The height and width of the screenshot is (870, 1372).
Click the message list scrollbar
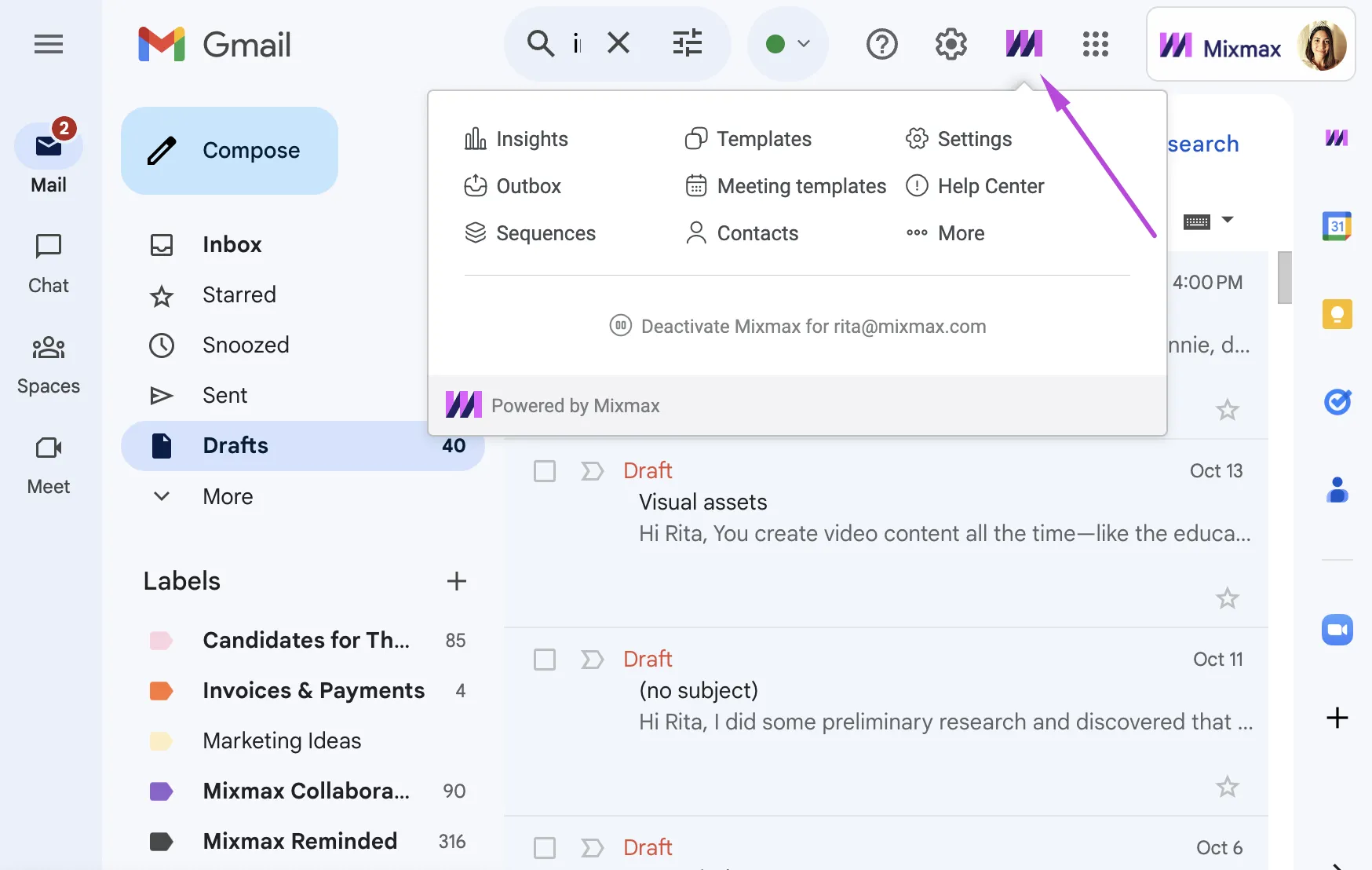(1284, 277)
